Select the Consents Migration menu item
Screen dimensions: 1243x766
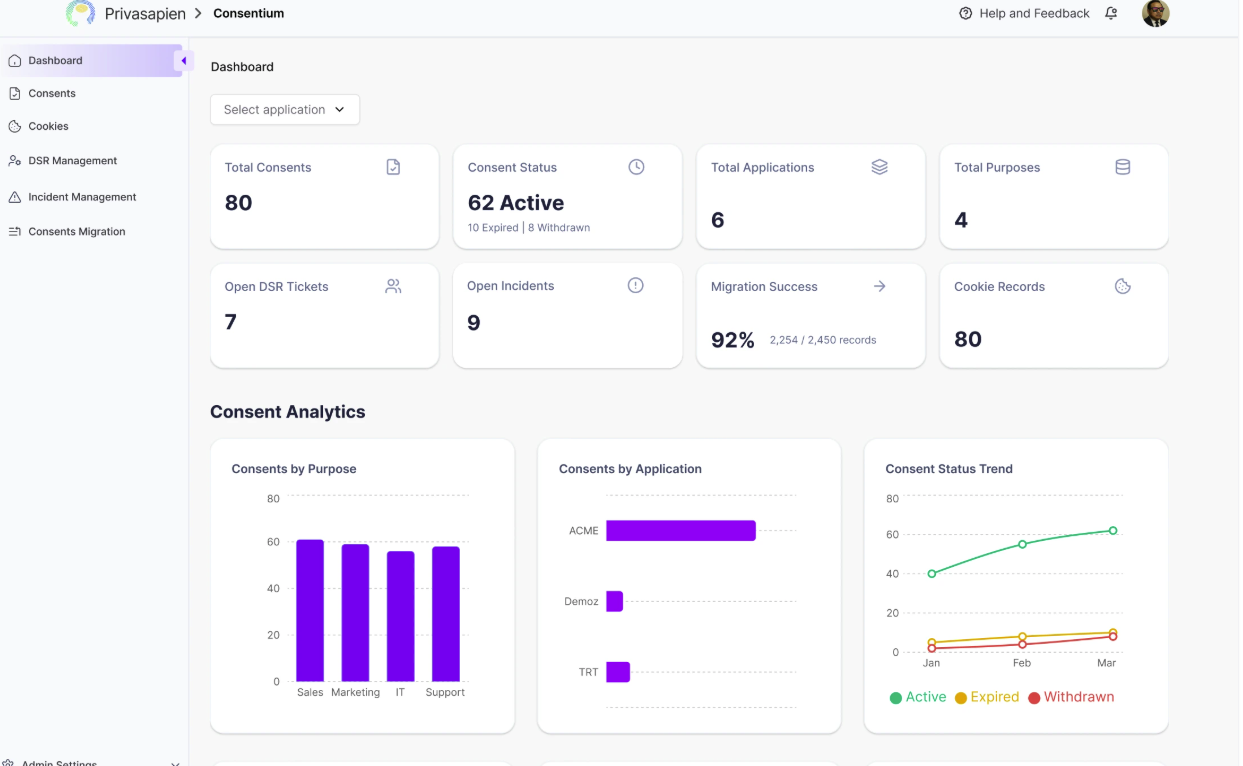click(x=77, y=231)
